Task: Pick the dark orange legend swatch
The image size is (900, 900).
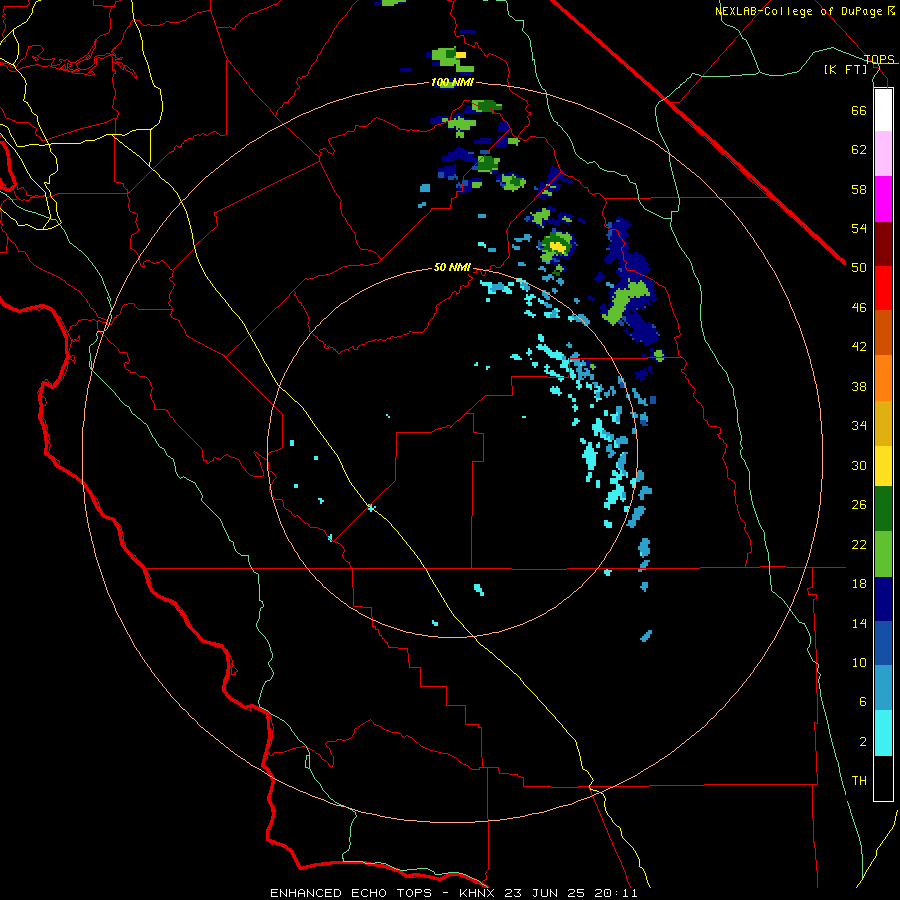Action: coord(883,332)
